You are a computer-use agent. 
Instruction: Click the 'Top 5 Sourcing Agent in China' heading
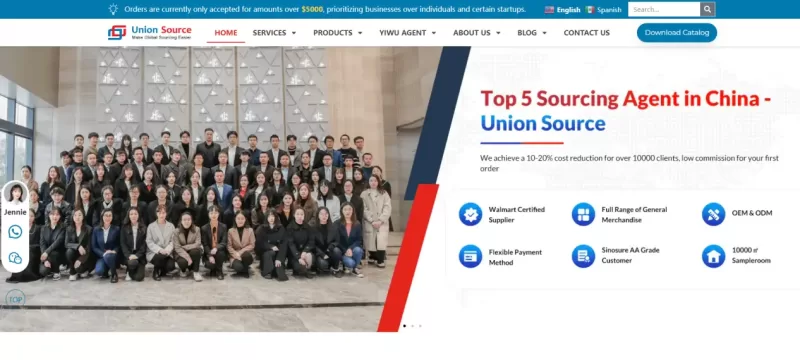626,98
